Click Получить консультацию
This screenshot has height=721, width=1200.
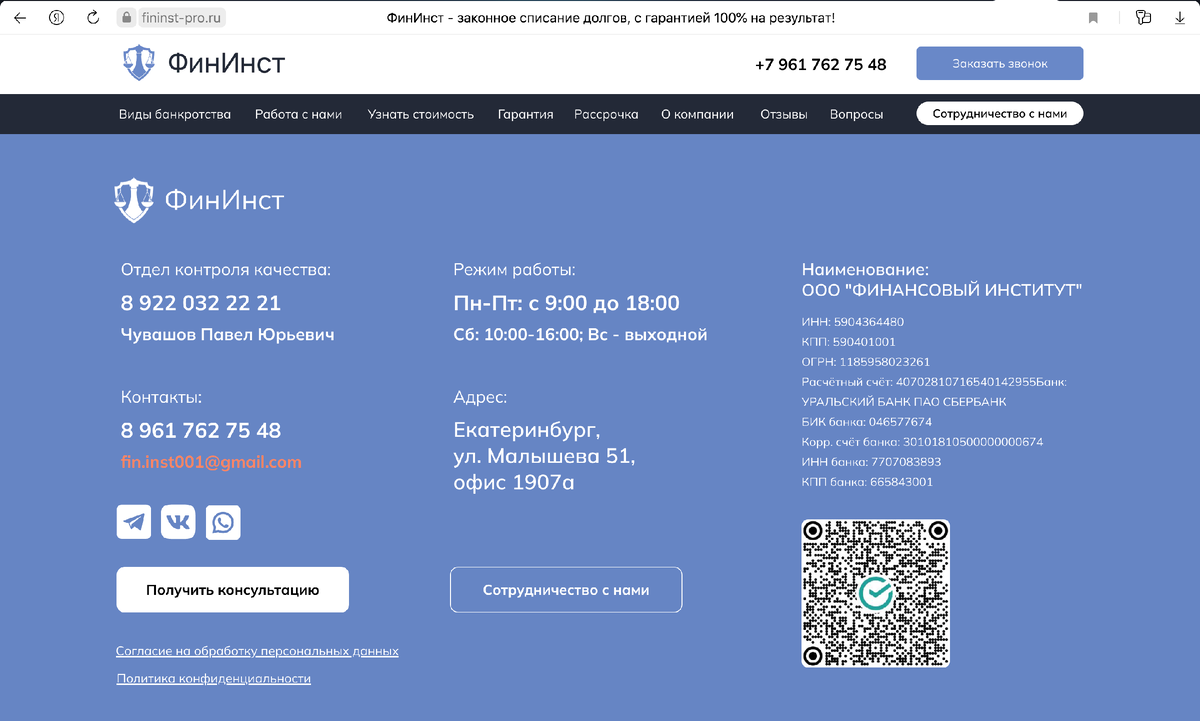(x=232, y=589)
